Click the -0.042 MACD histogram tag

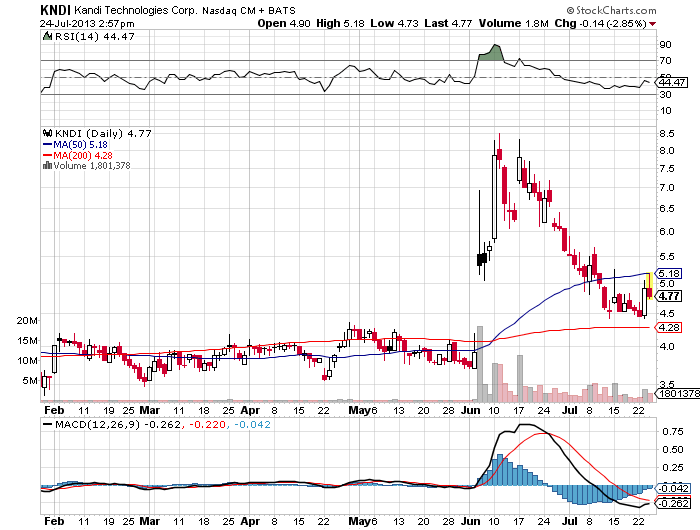[672, 488]
